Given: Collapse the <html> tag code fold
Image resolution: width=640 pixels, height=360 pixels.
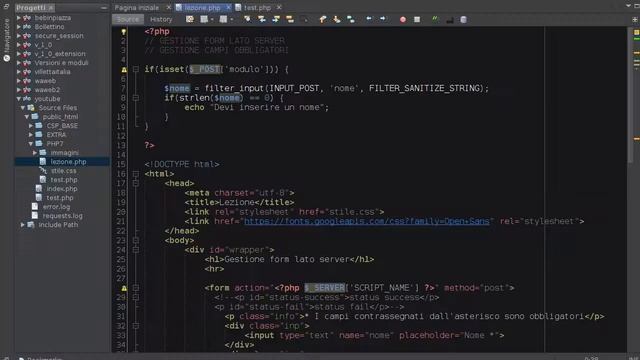Looking at the screenshot, I should [136, 174].
